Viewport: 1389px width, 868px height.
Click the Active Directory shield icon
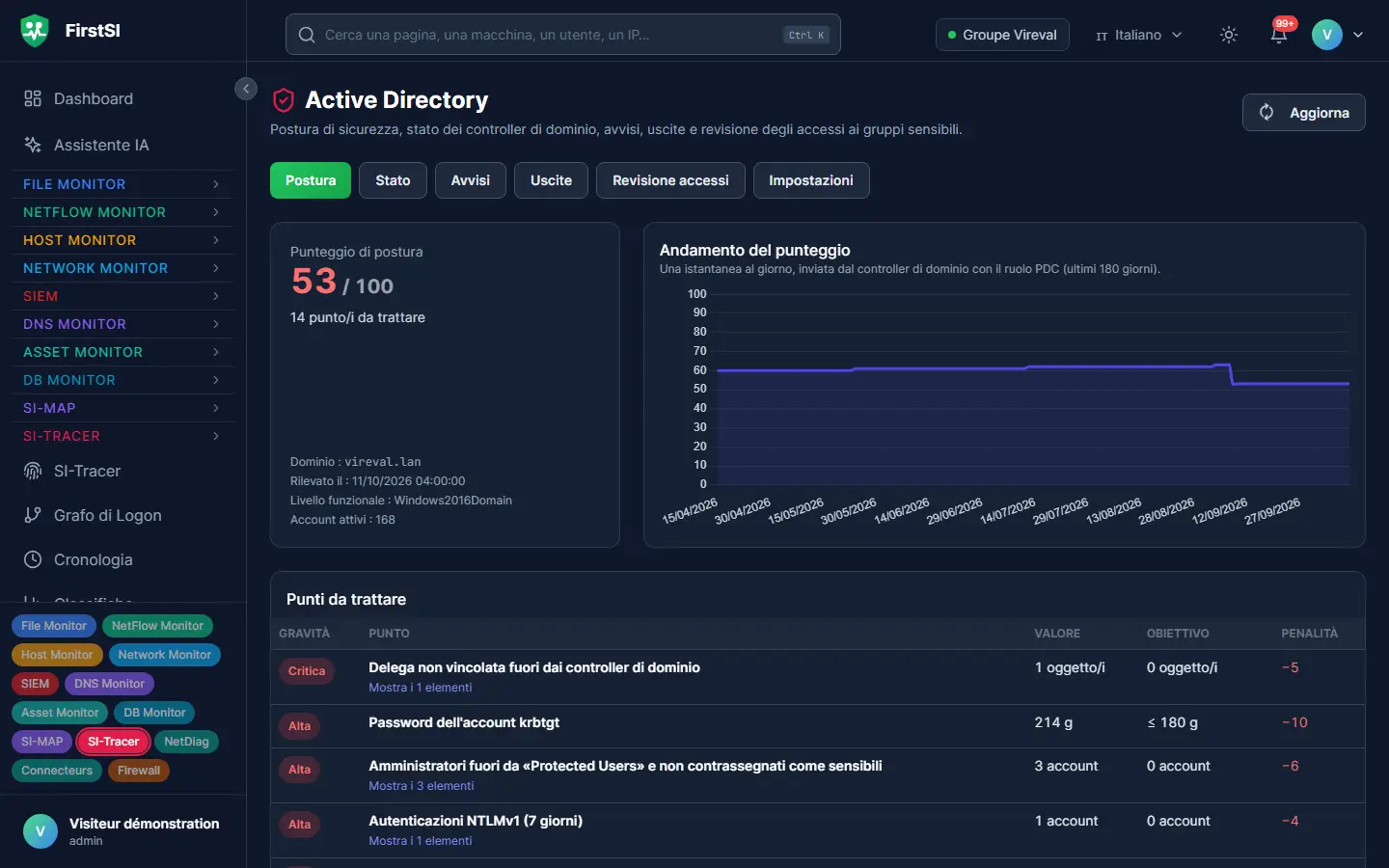tap(284, 100)
